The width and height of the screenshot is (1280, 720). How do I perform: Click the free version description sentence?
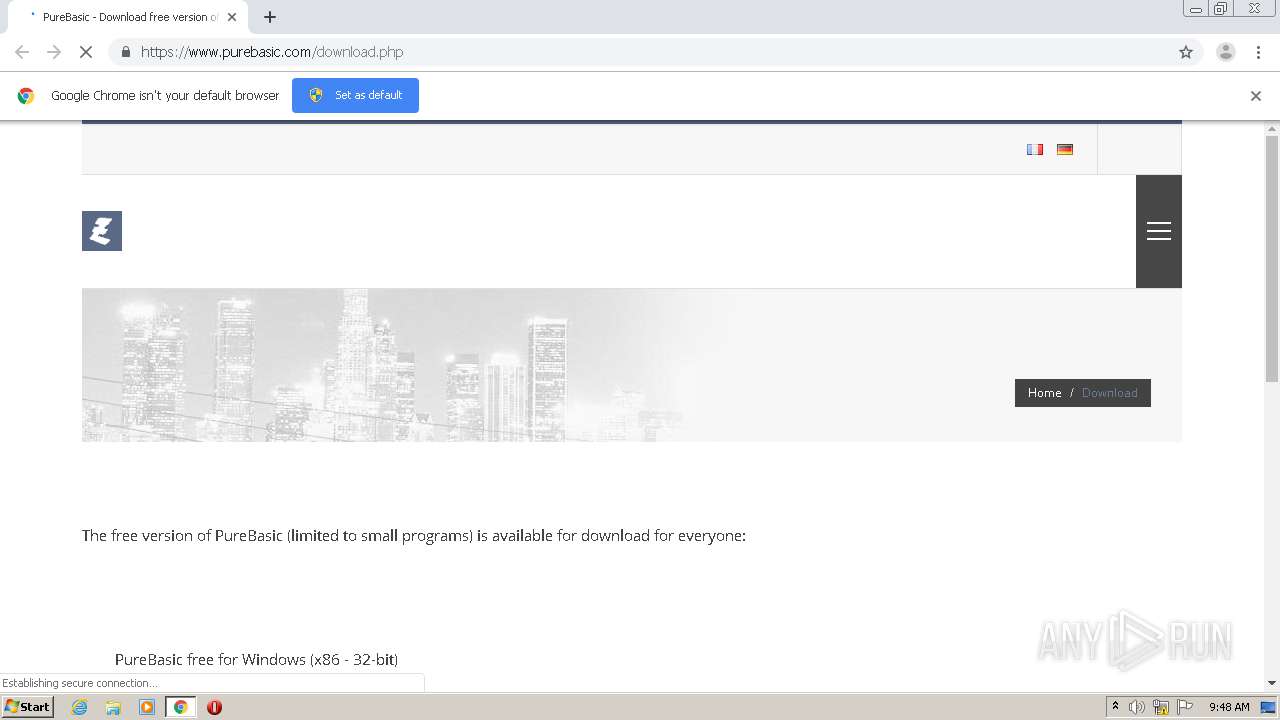[x=414, y=535]
